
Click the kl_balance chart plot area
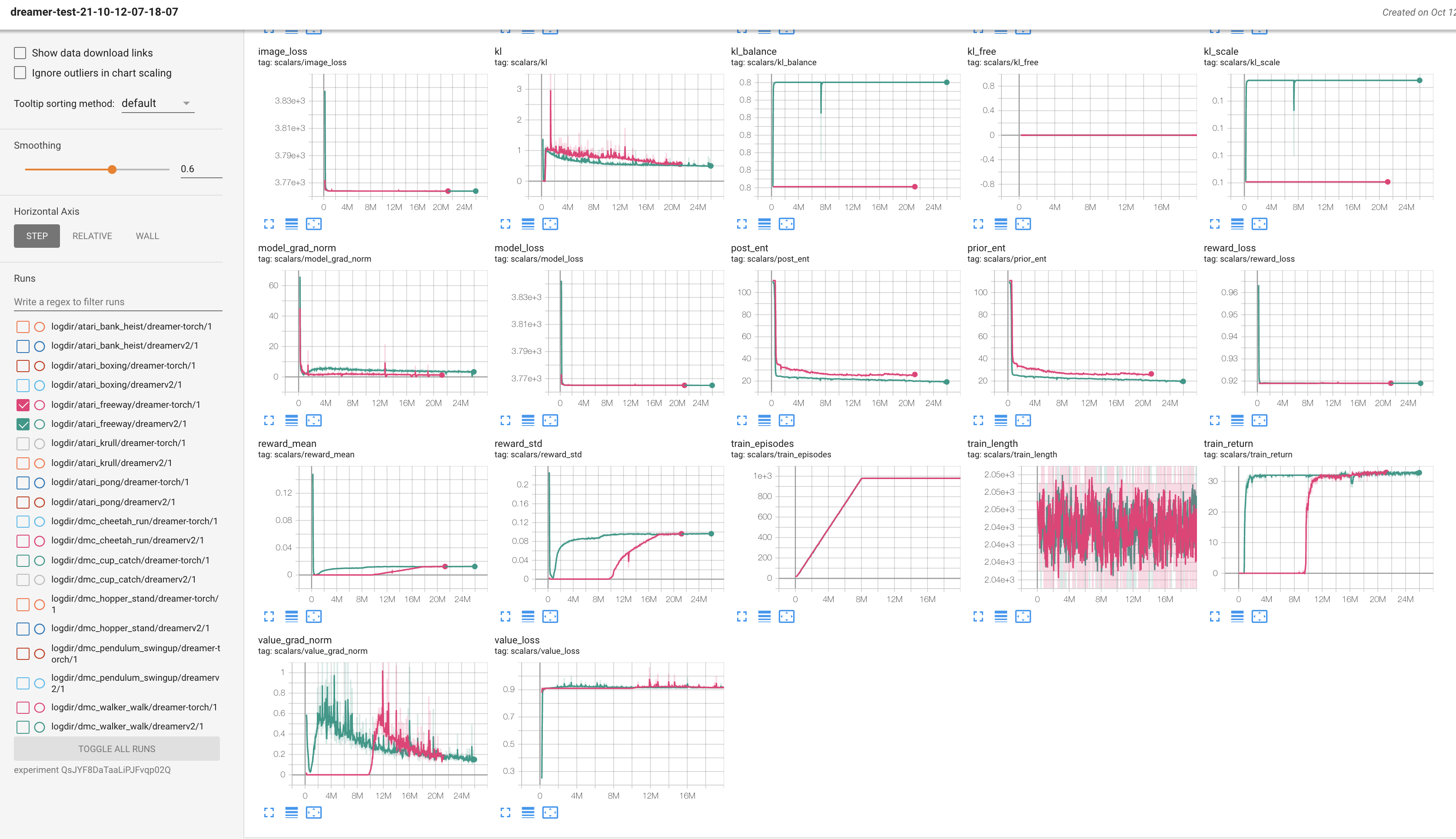[857, 136]
